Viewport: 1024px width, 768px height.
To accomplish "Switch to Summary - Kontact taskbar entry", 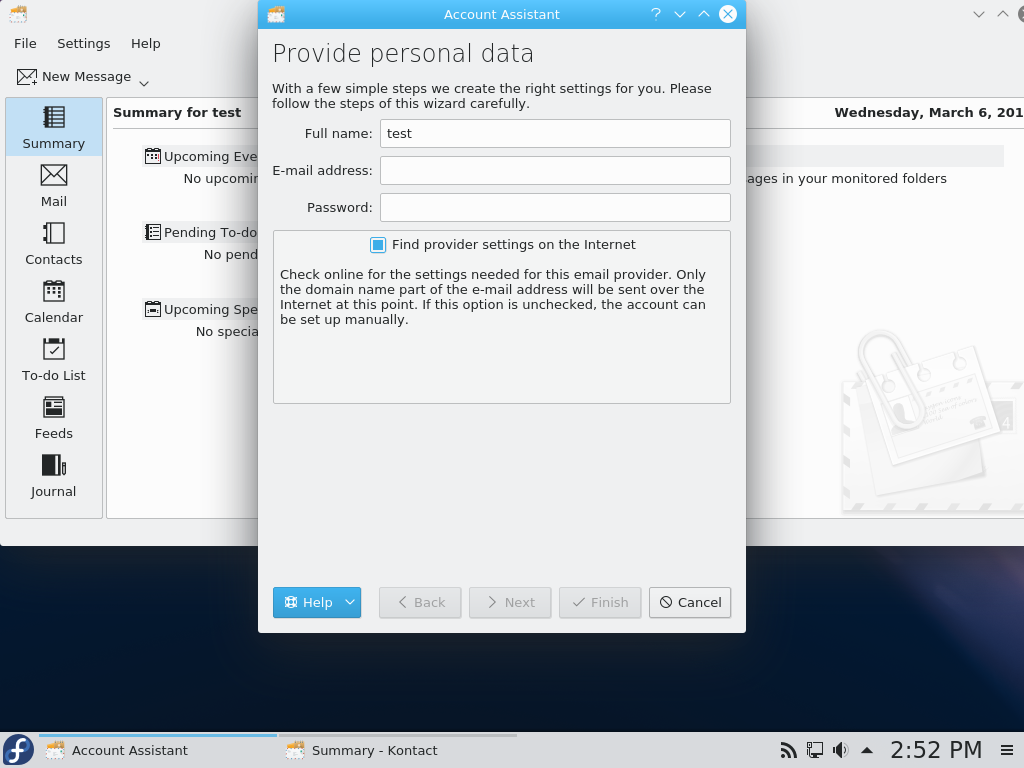I will [398, 750].
